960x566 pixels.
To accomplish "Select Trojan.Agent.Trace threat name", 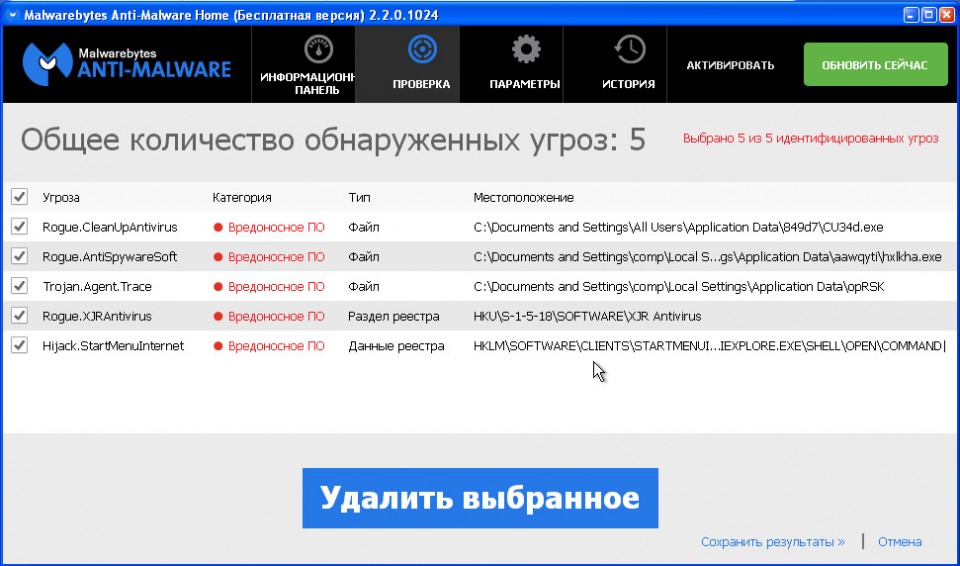I will click(97, 286).
